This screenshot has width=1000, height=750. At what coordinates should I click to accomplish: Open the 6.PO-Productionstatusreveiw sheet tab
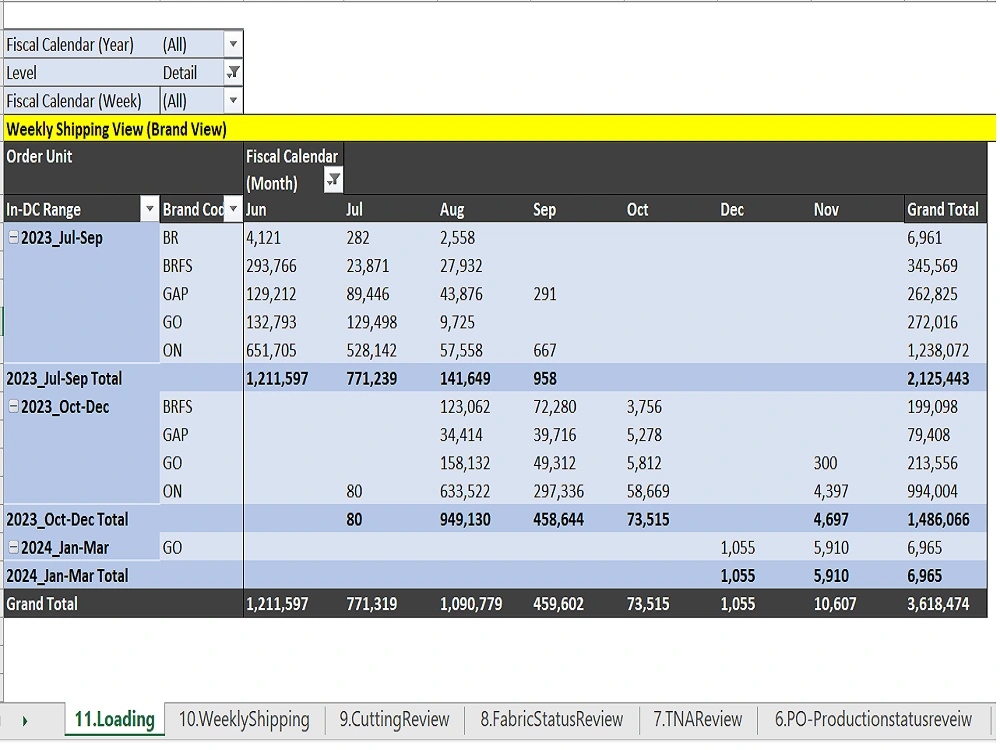coord(873,719)
